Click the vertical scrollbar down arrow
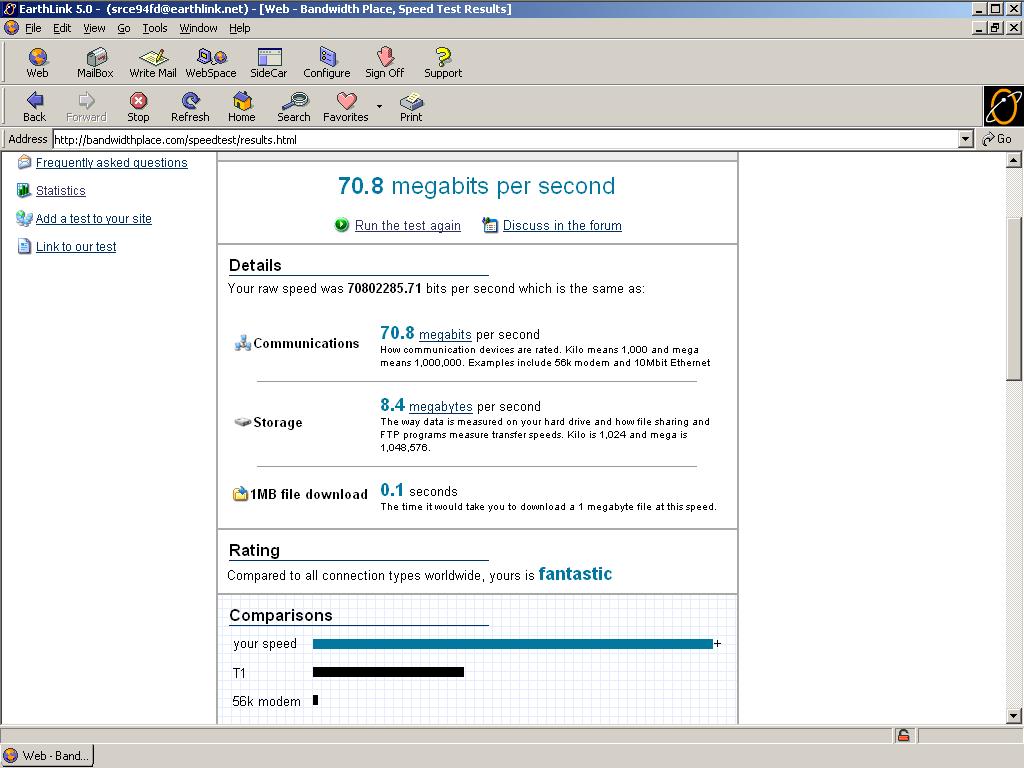Screen dimensions: 1024x768 [x=1014, y=716]
